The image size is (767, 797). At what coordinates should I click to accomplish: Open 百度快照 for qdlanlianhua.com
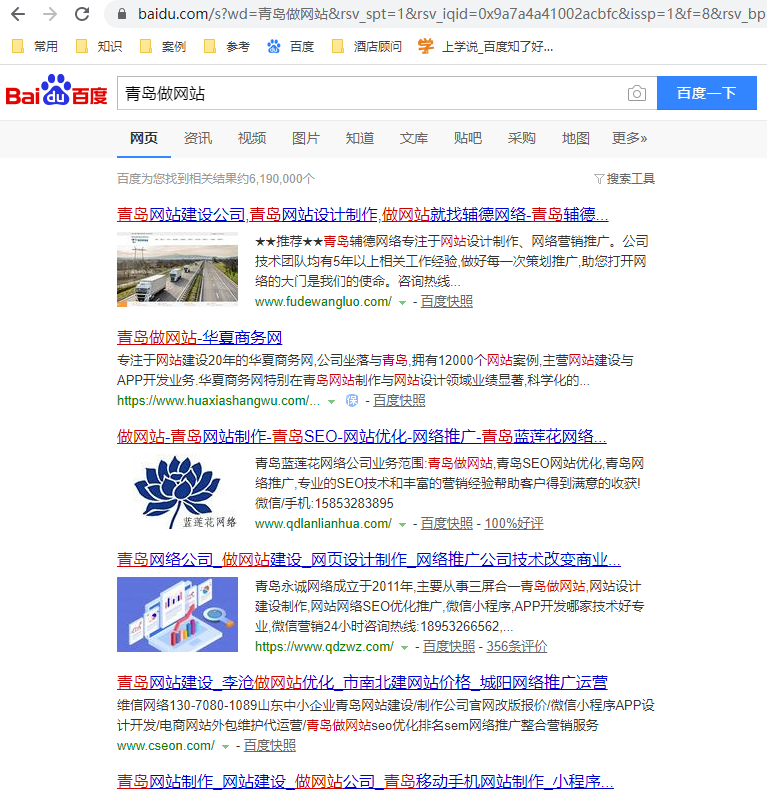[447, 524]
